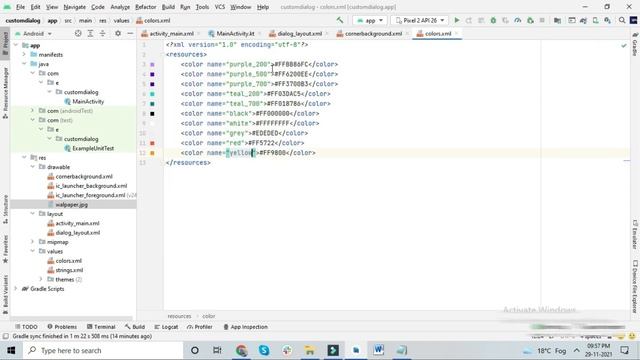Viewport: 640px width, 360px height.
Task: Open the Structure side panel
Action: 5,209
